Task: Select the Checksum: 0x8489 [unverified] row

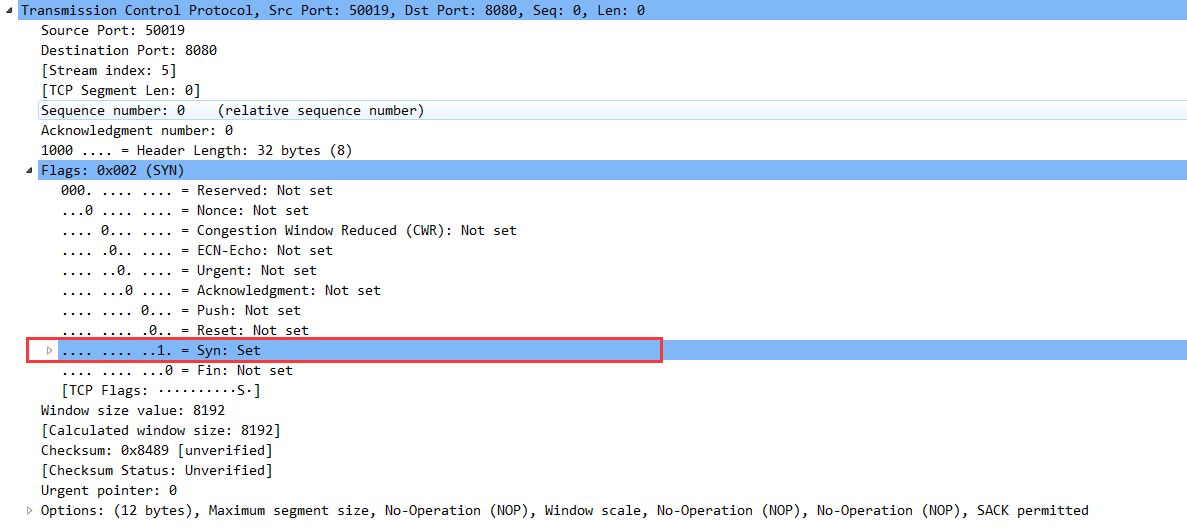Action: click(x=157, y=451)
